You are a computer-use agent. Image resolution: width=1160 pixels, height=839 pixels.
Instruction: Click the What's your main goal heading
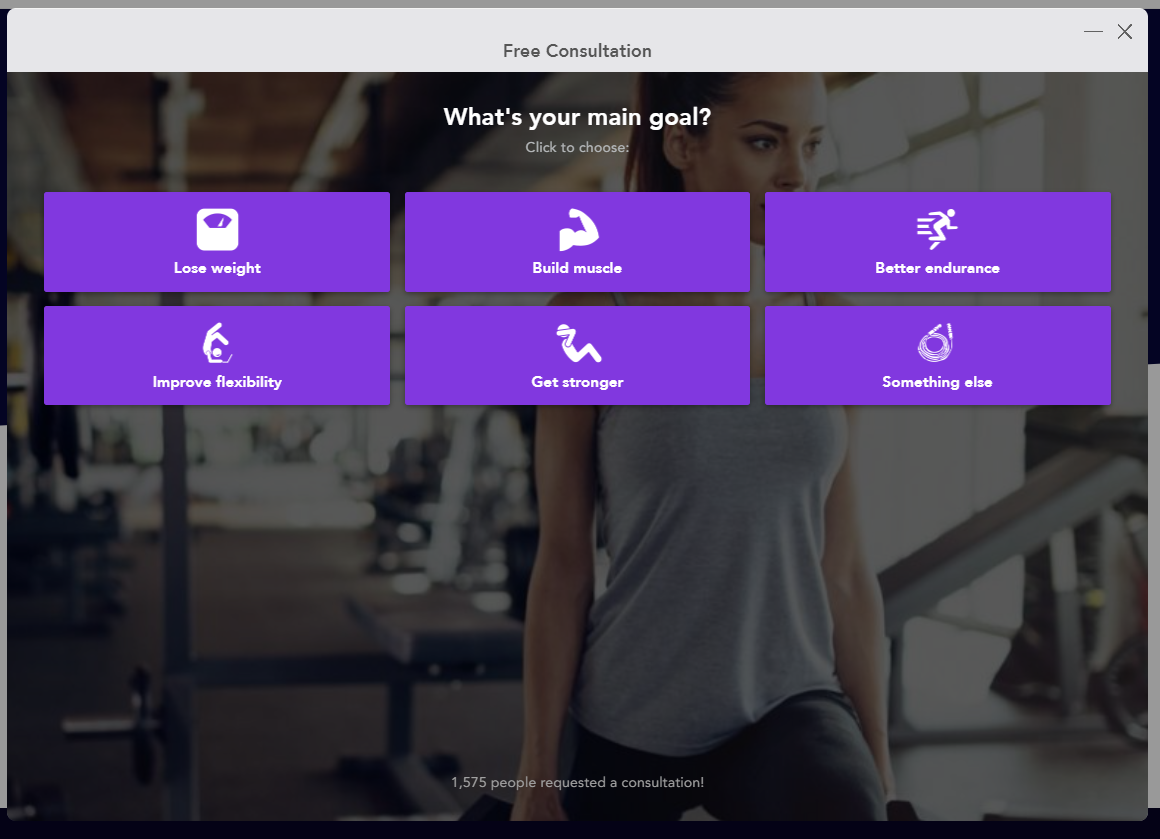click(x=577, y=116)
